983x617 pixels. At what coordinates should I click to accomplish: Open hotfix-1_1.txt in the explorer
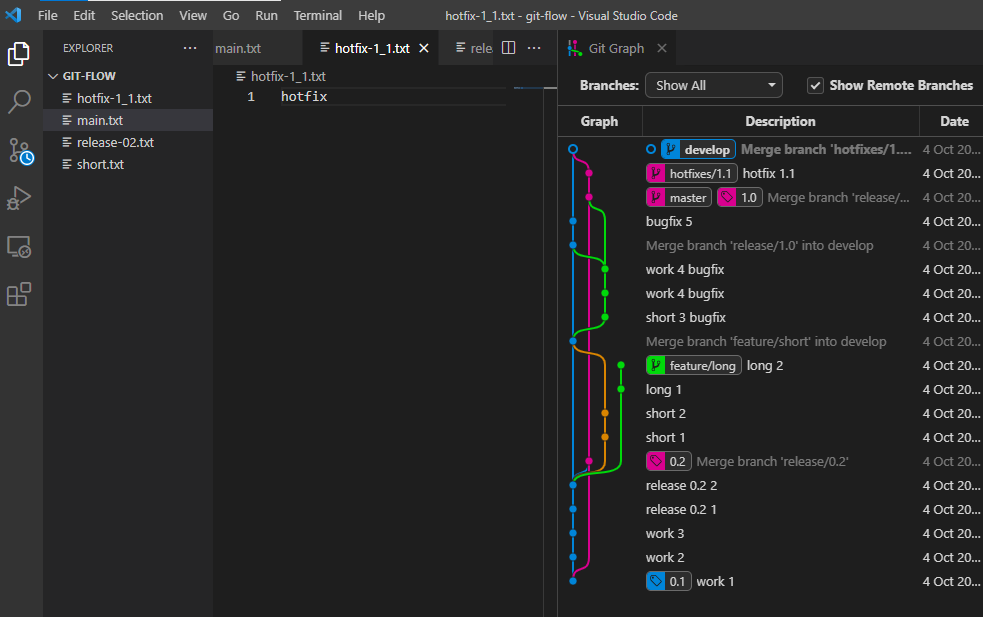point(128,98)
